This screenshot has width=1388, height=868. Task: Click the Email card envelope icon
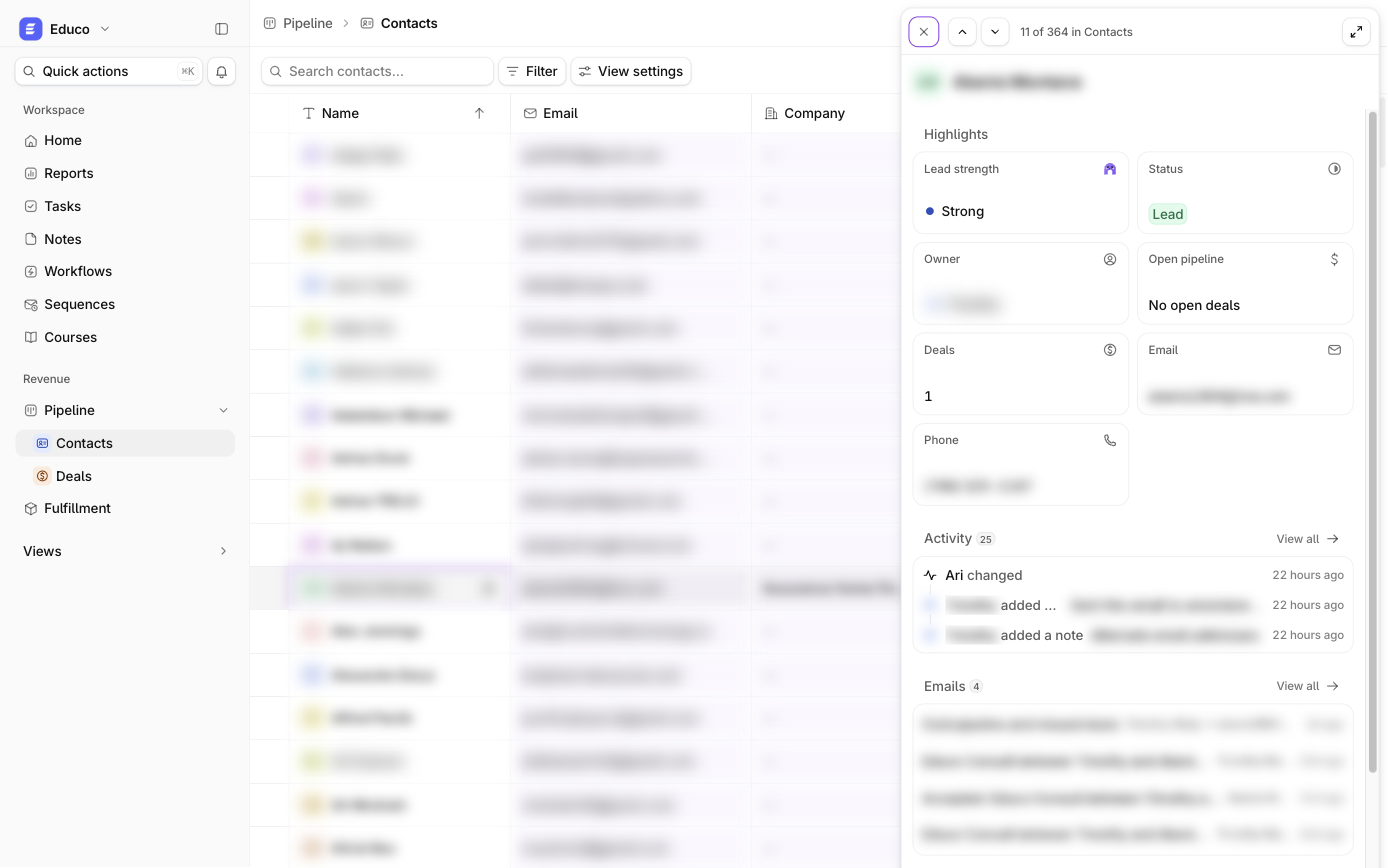pos(1334,350)
